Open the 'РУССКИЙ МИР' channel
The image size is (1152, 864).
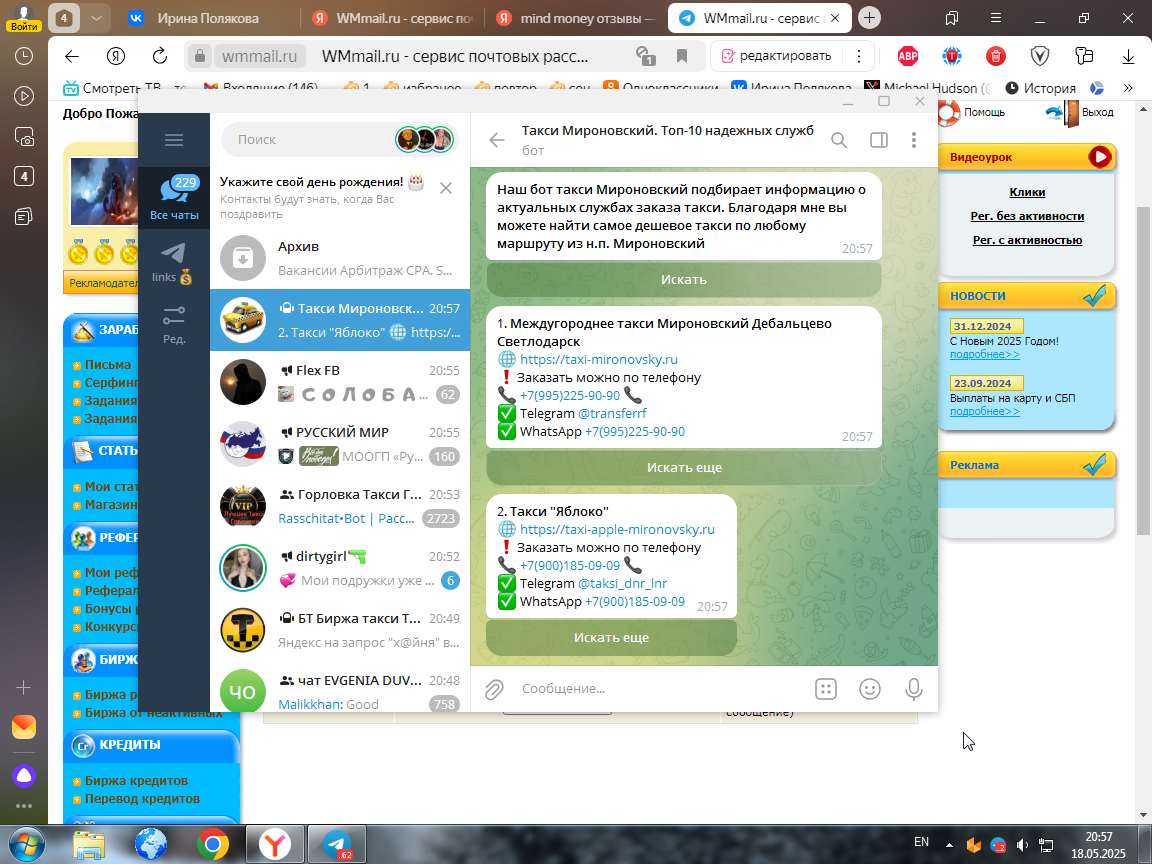click(340, 444)
